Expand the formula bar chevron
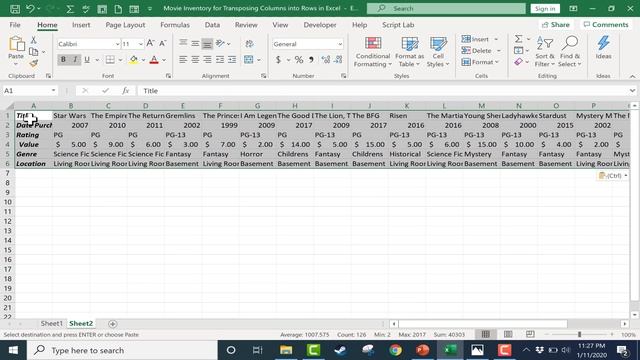The width and height of the screenshot is (640, 360). [632, 91]
